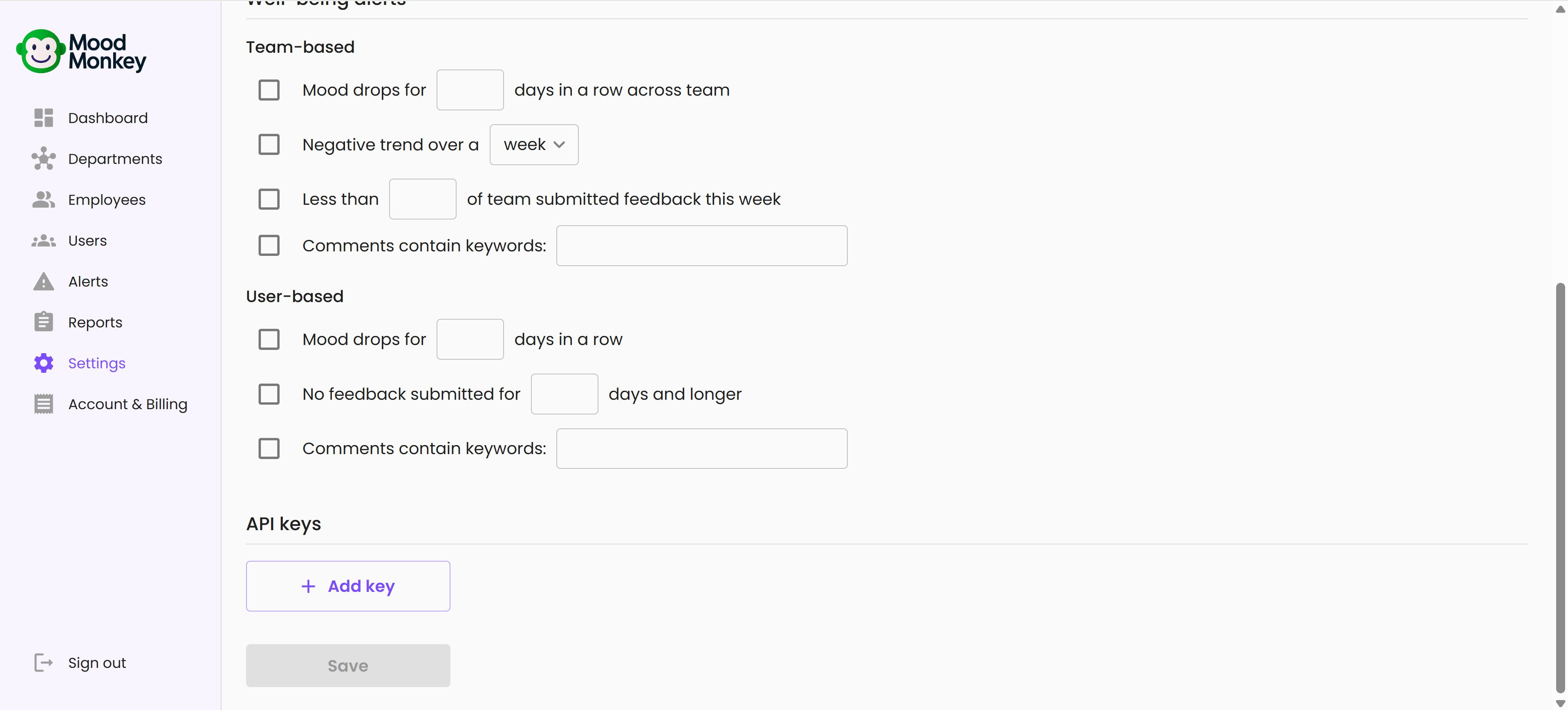Click User-based keywords text field
This screenshot has width=1568, height=710.
[x=702, y=448]
